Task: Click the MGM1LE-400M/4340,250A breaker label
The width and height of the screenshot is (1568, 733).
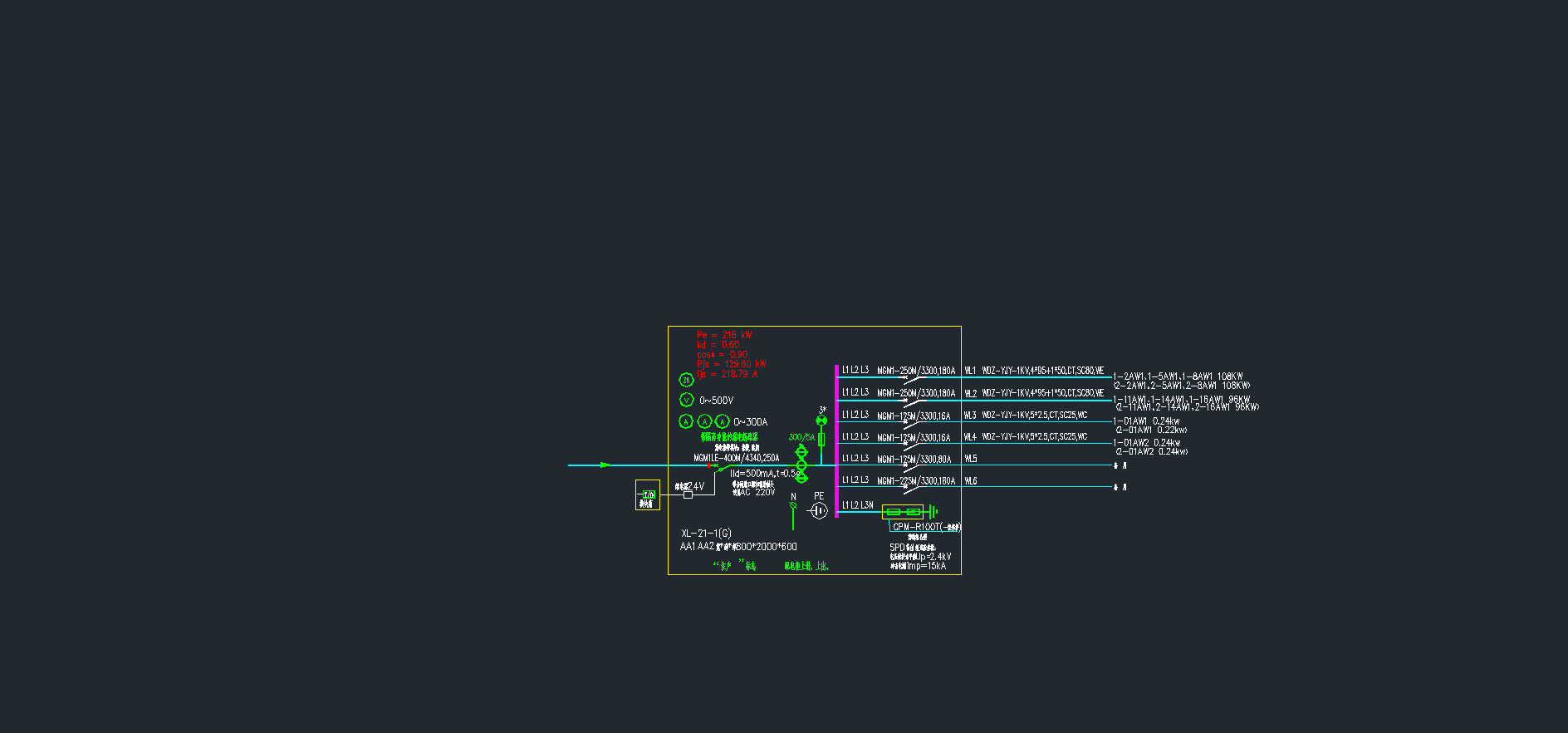Action: [x=737, y=458]
